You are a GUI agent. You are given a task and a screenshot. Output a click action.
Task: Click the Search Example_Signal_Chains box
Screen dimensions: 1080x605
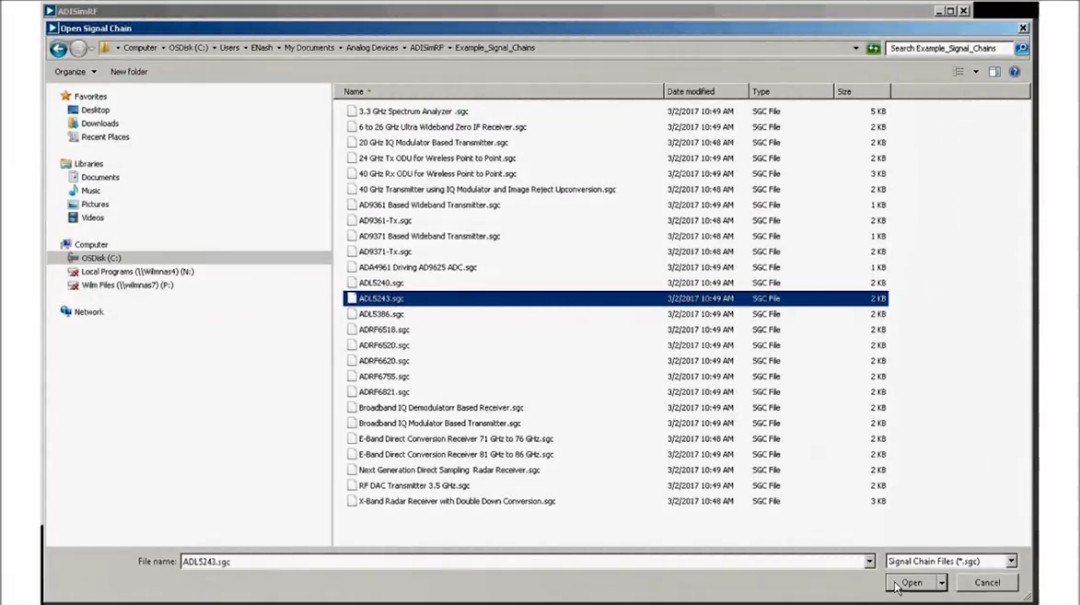(949, 48)
